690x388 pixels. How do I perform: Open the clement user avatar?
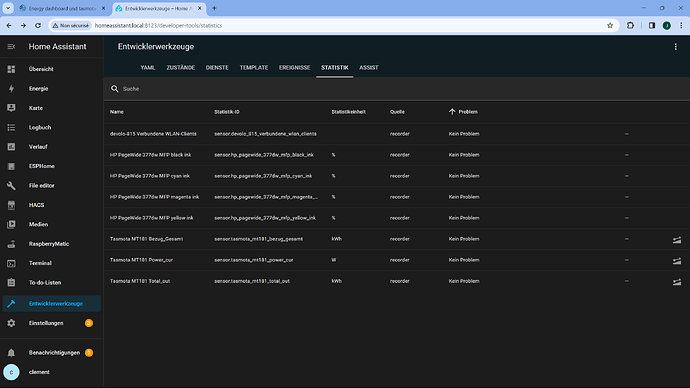pyautogui.click(x=11, y=372)
